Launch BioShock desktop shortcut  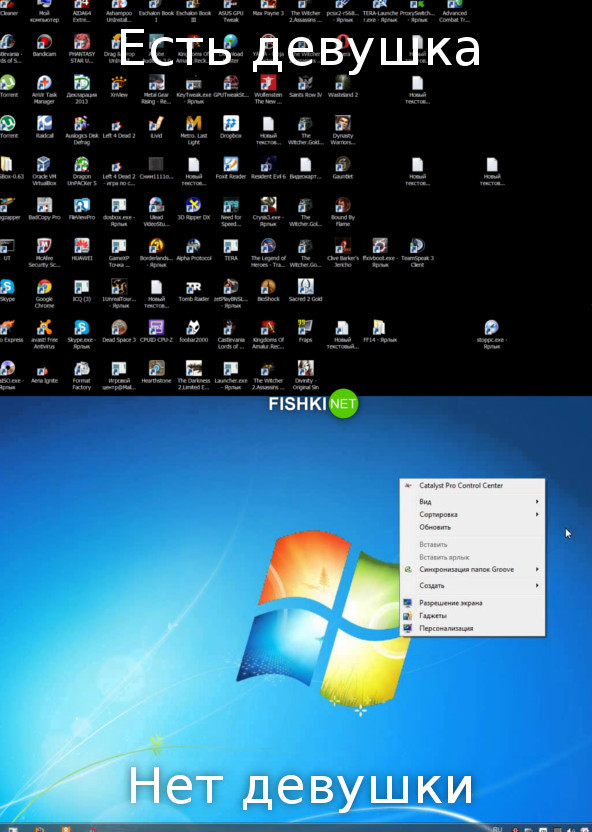coord(268,291)
